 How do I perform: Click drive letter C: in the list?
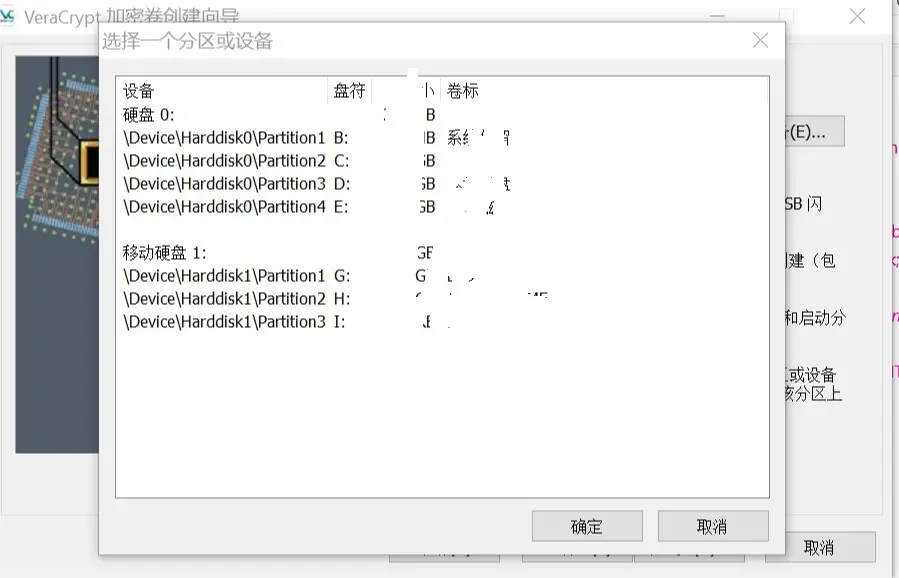(x=341, y=161)
